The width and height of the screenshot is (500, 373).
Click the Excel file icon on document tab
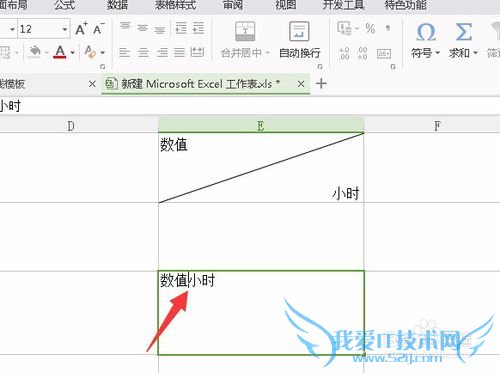[111, 84]
